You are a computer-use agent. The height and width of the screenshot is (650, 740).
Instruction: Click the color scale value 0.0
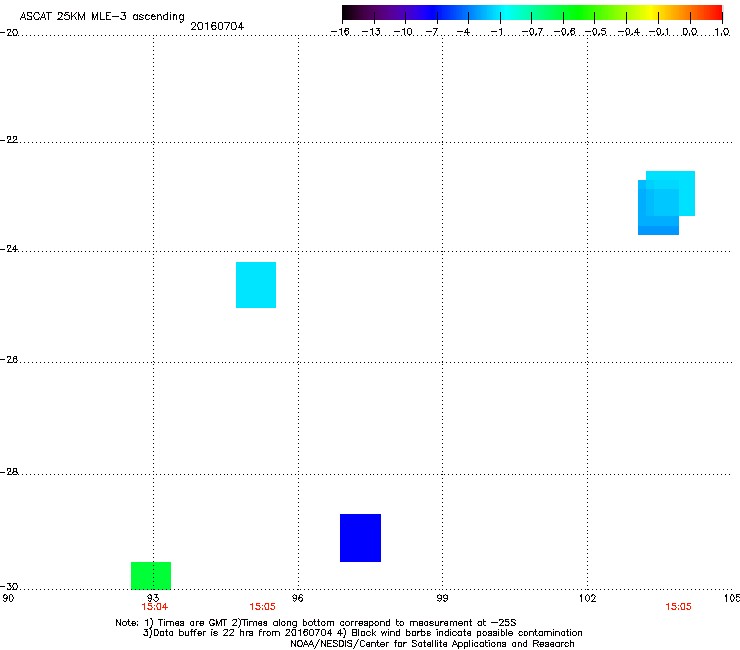click(690, 32)
